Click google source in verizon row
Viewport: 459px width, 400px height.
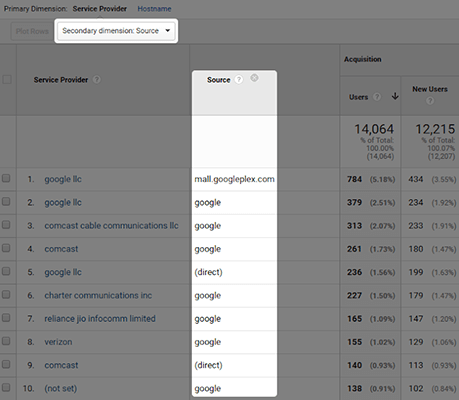(208, 342)
